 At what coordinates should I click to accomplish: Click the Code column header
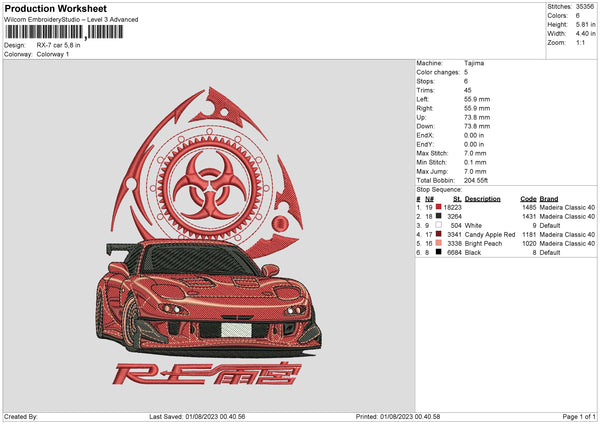528,199
